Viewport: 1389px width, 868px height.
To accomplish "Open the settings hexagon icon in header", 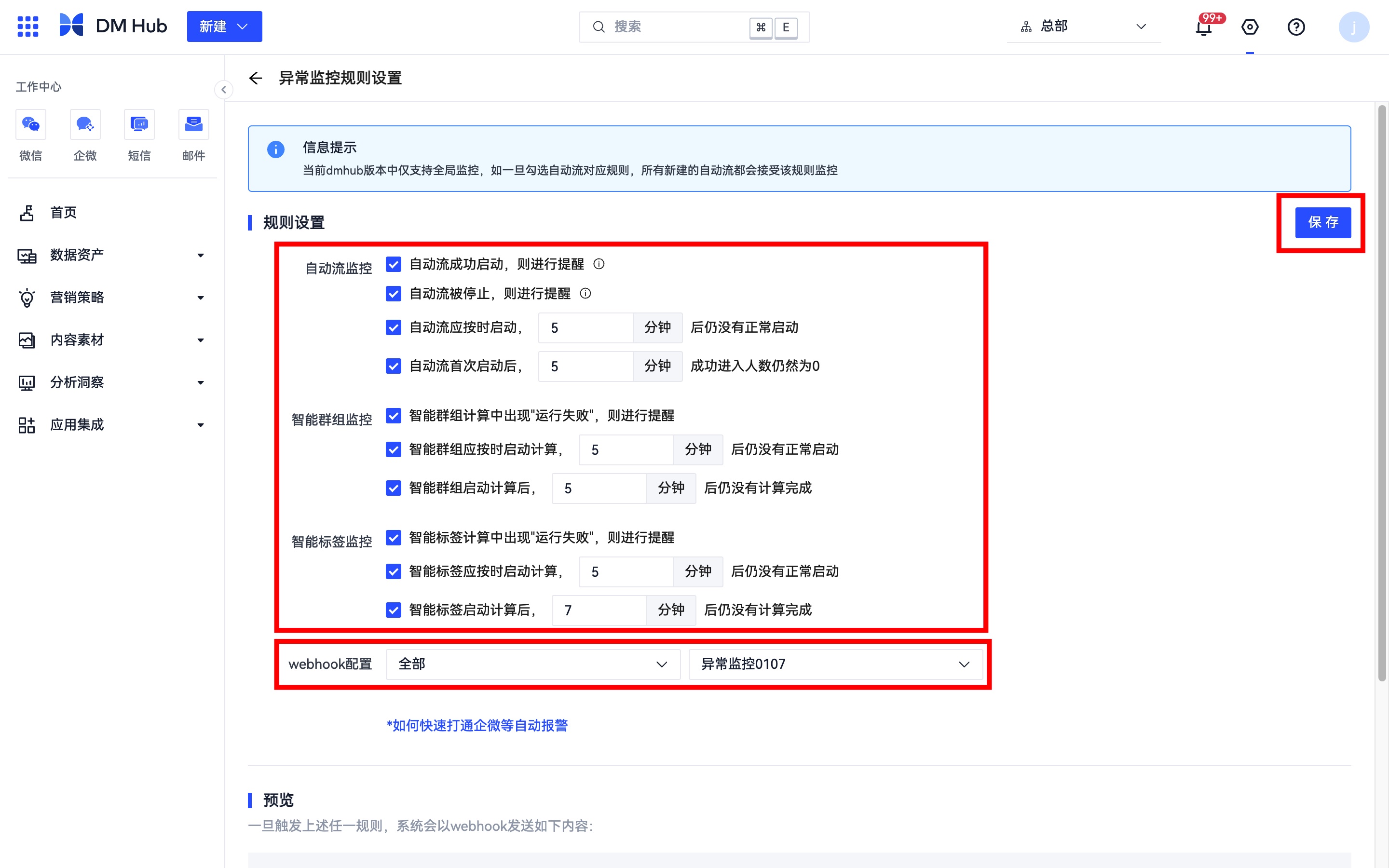I will click(x=1250, y=27).
